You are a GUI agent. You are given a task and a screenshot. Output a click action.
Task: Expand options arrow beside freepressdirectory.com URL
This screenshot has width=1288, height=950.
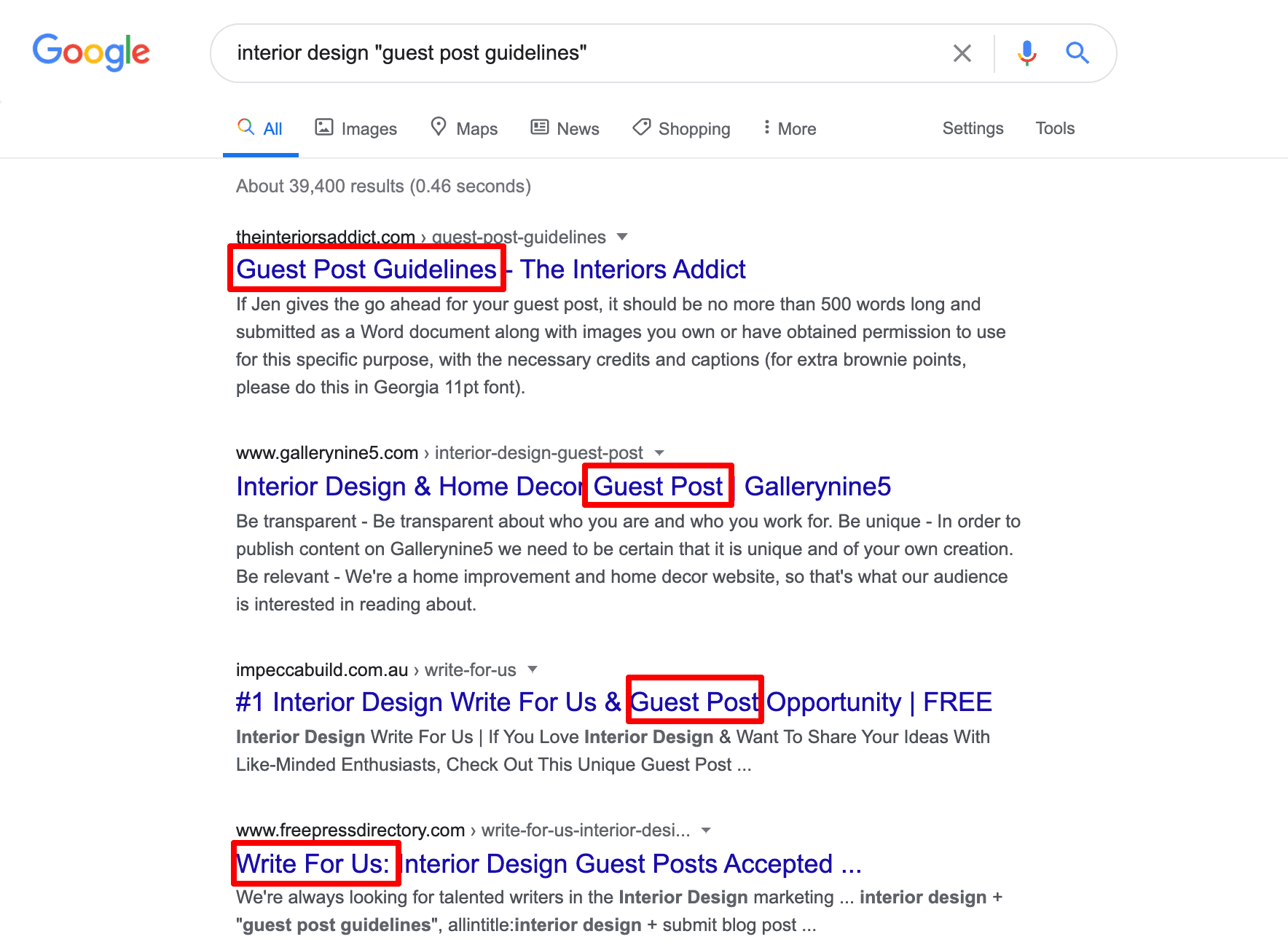[706, 830]
